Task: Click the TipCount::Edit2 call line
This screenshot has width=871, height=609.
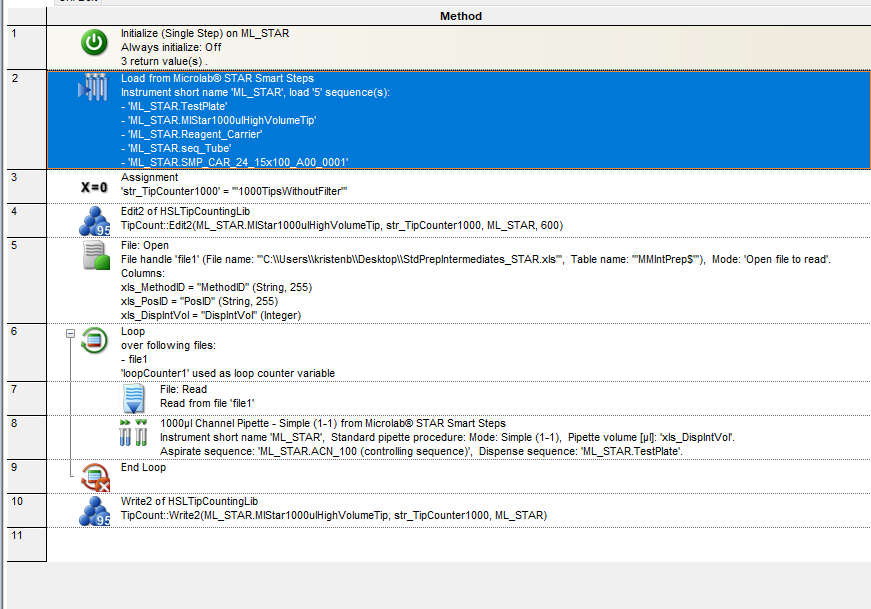Action: (342, 225)
